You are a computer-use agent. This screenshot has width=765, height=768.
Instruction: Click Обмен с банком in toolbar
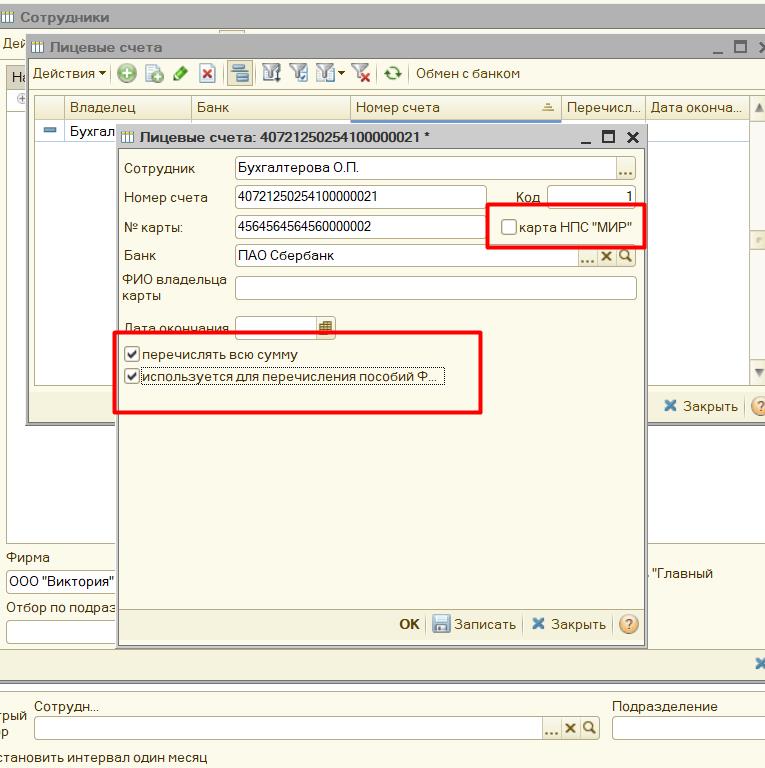[x=467, y=73]
